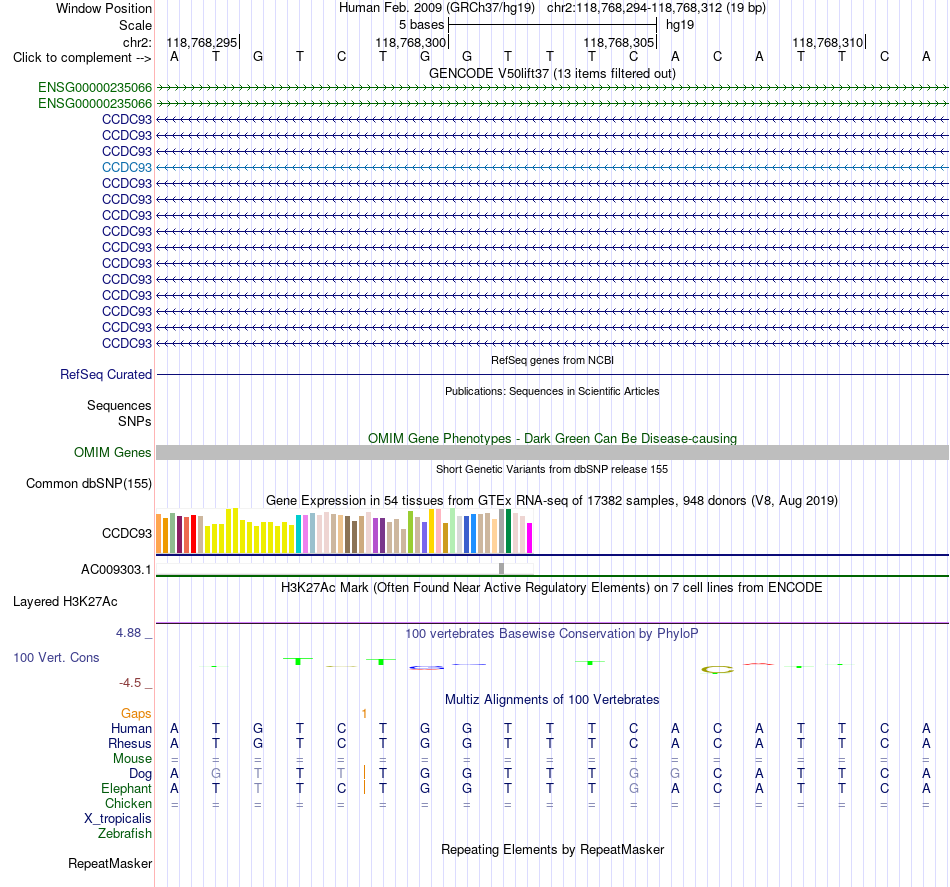Image resolution: width=950 pixels, height=887 pixels.
Task: Select the Elephant species alignment label
Action: 127,788
